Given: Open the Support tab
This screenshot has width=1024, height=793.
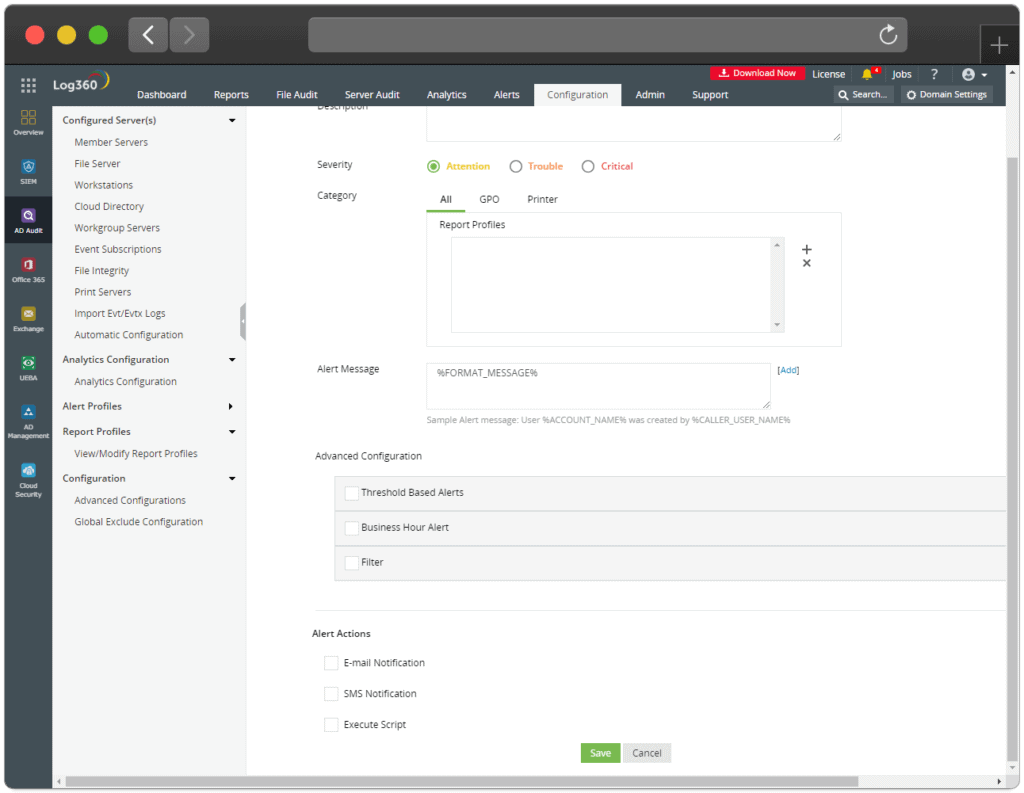Looking at the screenshot, I should click(710, 95).
